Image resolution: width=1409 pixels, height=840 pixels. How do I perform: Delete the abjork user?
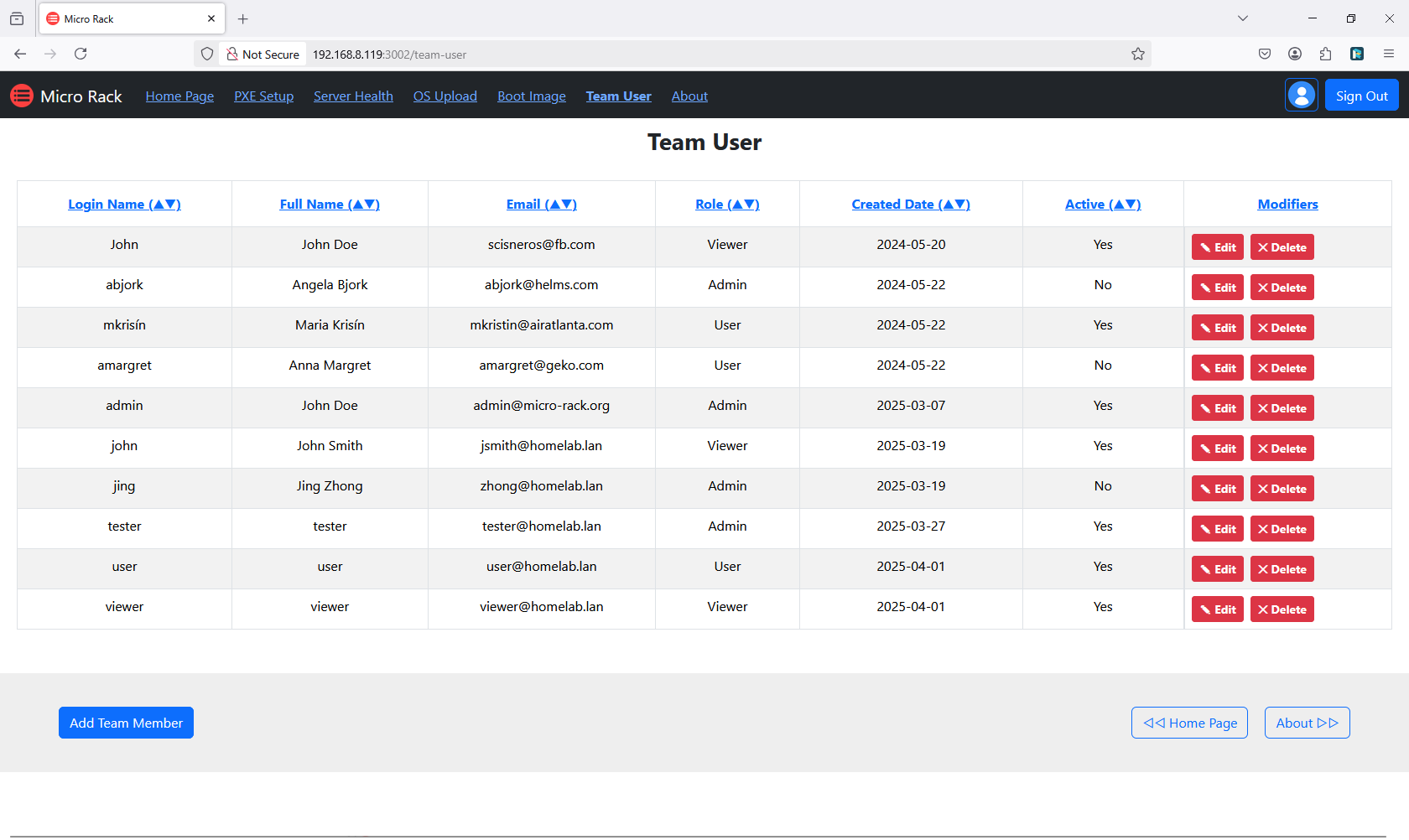point(1282,288)
